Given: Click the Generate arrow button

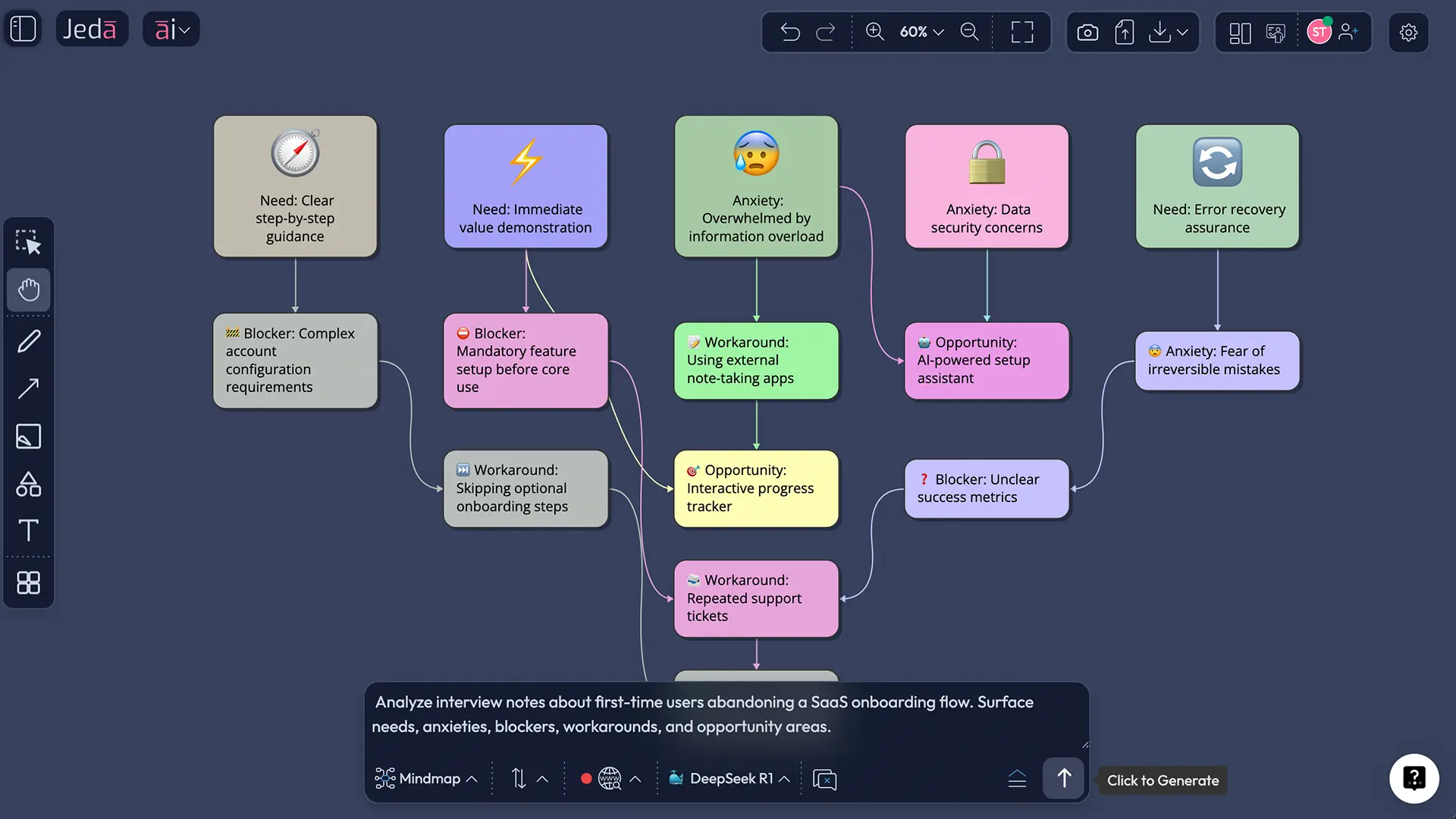Looking at the screenshot, I should click(x=1063, y=778).
